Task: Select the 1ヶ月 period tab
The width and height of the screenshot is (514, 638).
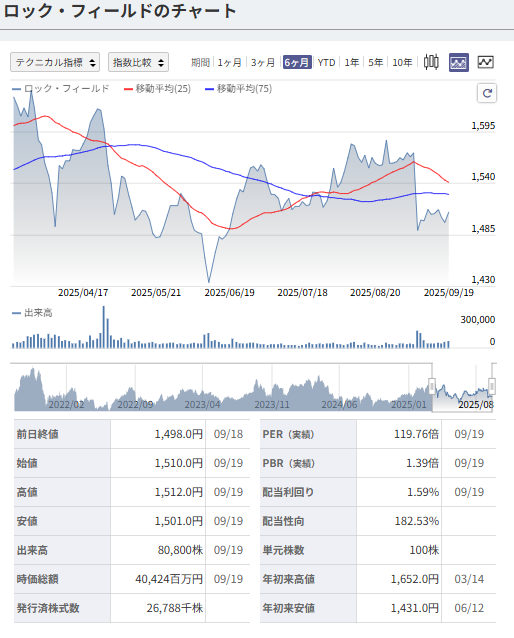Action: (x=229, y=63)
